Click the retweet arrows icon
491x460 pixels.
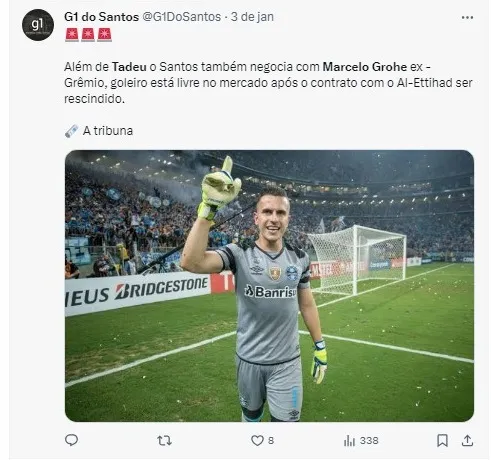point(164,441)
